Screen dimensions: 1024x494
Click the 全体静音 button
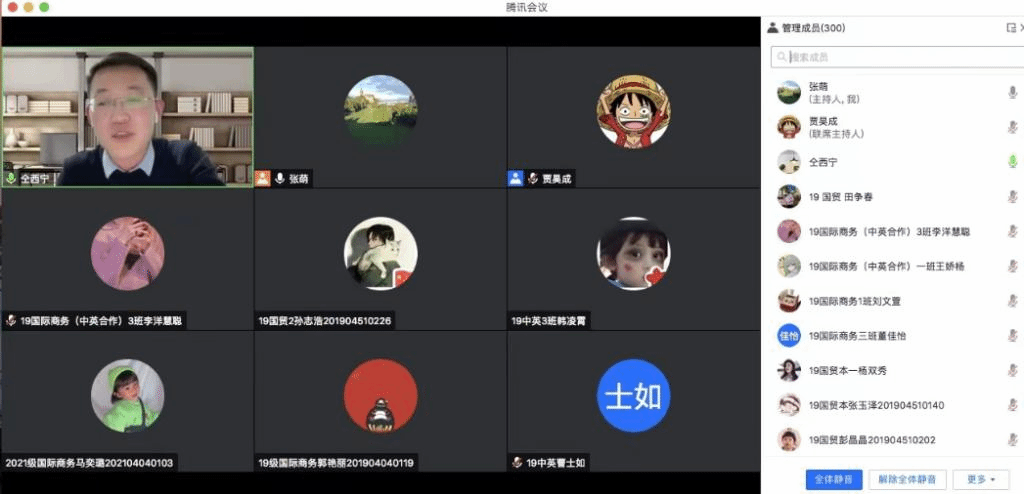[833, 479]
